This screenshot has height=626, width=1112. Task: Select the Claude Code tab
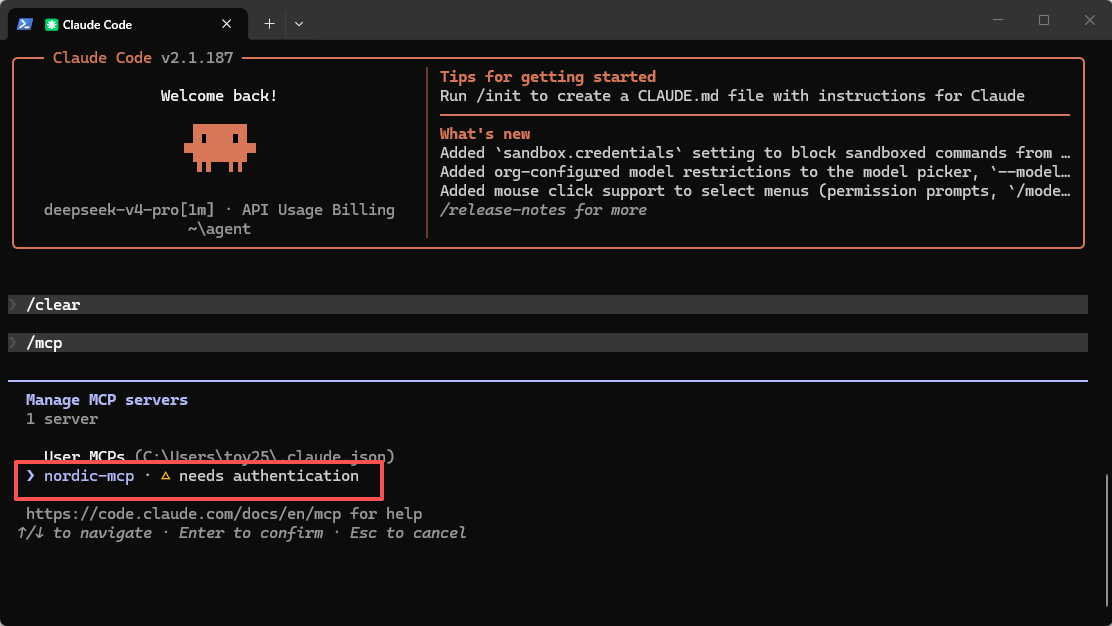(x=128, y=24)
